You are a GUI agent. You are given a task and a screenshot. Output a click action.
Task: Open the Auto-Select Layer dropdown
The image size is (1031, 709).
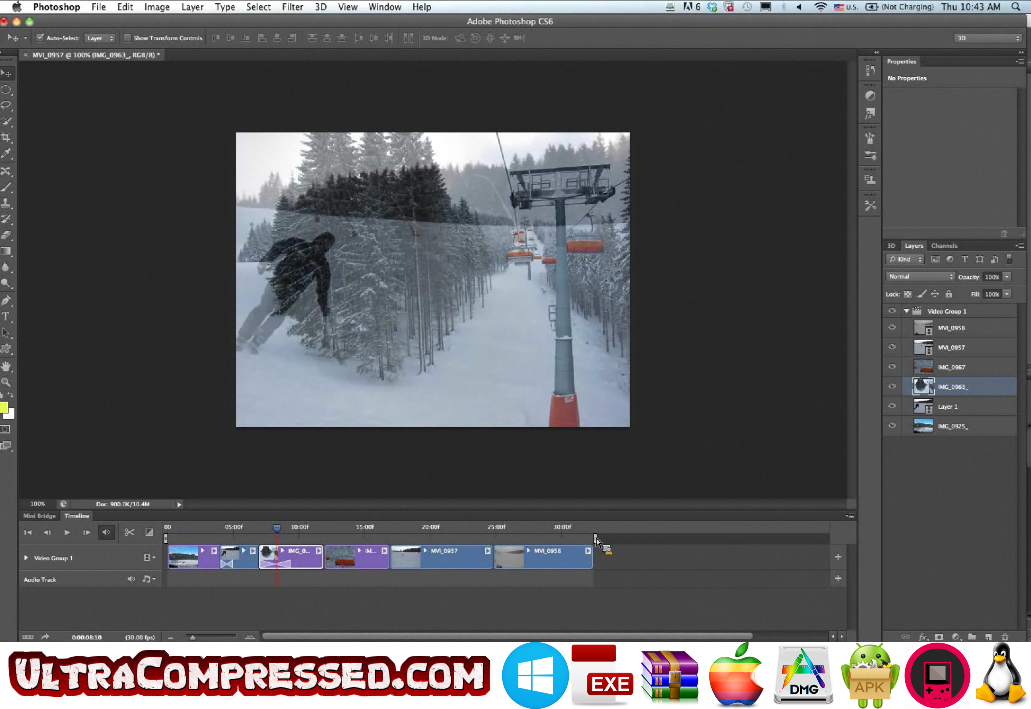(99, 38)
